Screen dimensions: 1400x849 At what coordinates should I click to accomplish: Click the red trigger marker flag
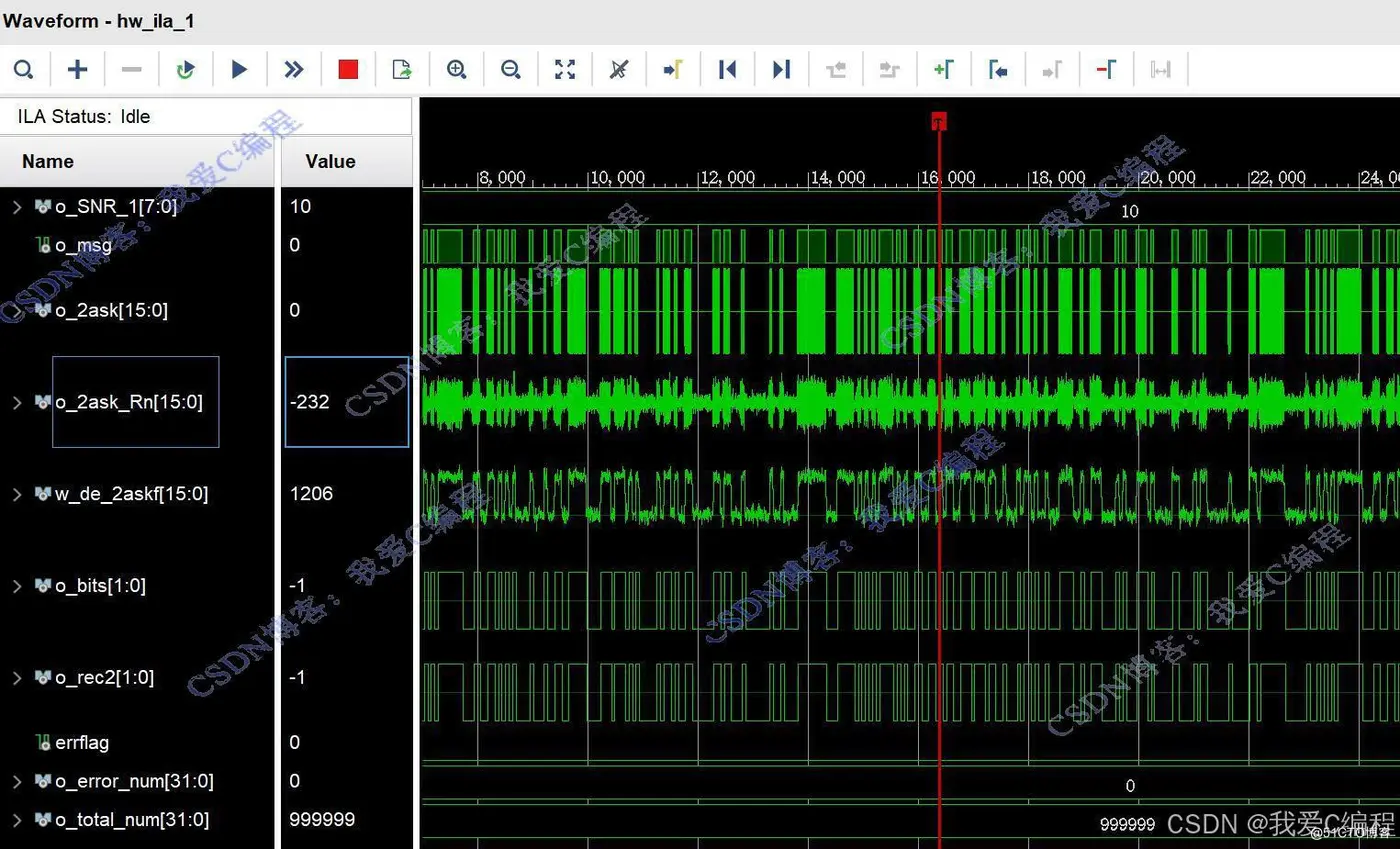pos(938,121)
